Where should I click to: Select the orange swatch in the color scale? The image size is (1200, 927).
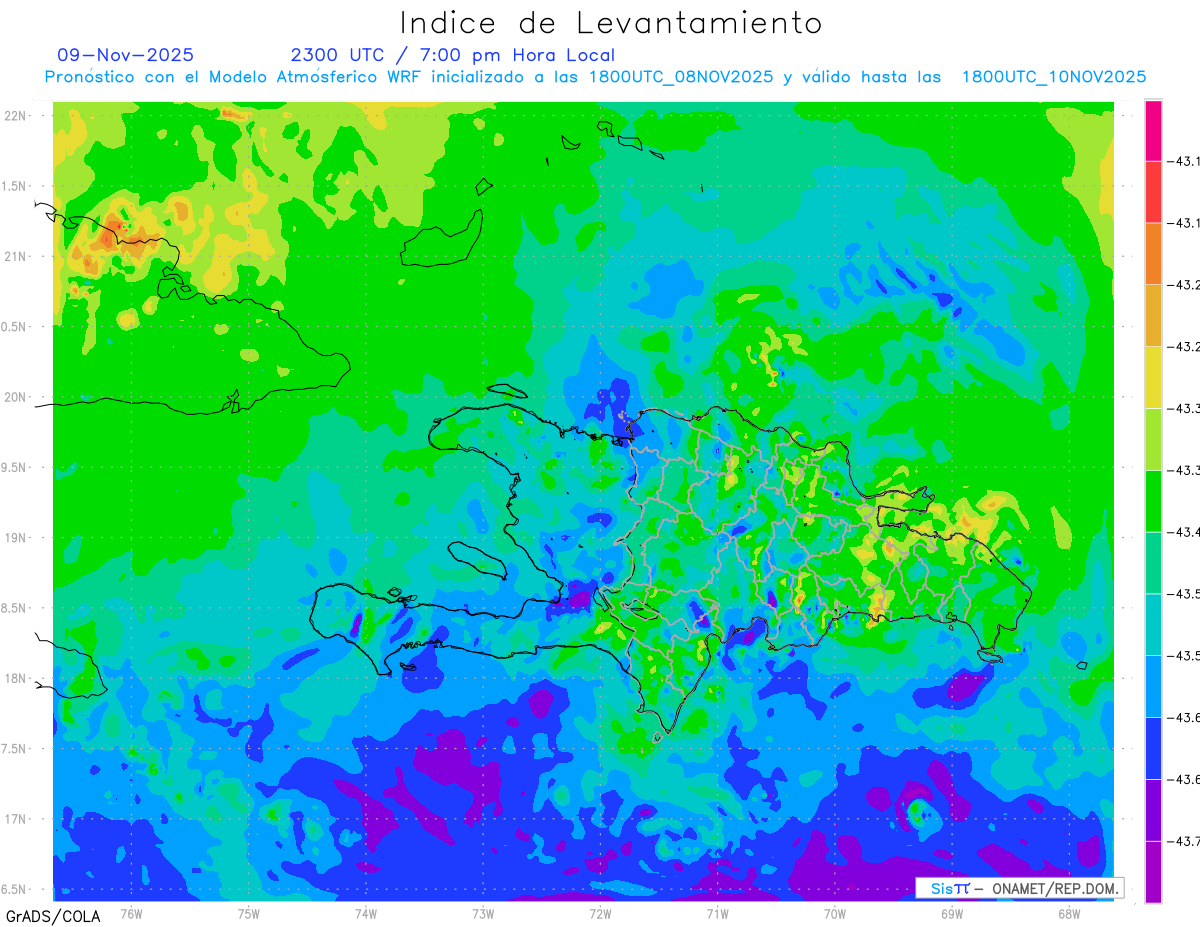pyautogui.click(x=1153, y=254)
